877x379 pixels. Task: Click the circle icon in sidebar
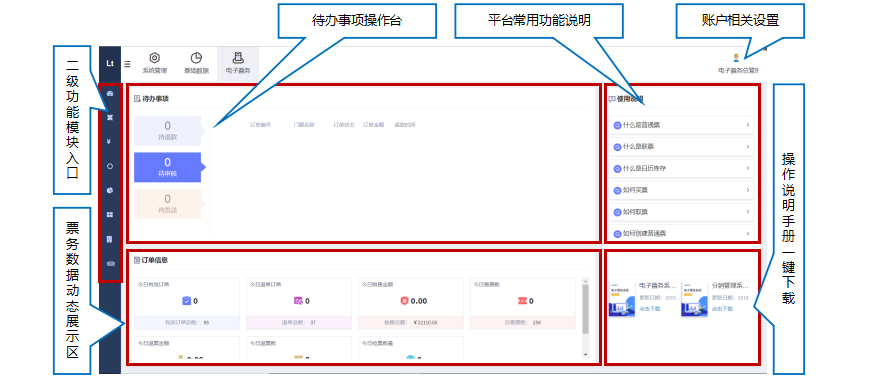110,167
